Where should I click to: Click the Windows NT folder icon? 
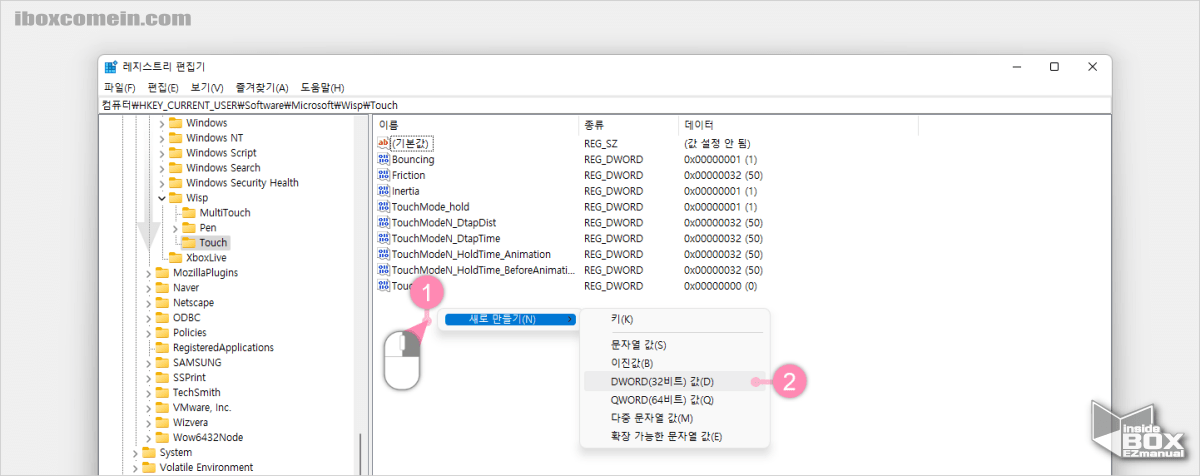[175, 138]
